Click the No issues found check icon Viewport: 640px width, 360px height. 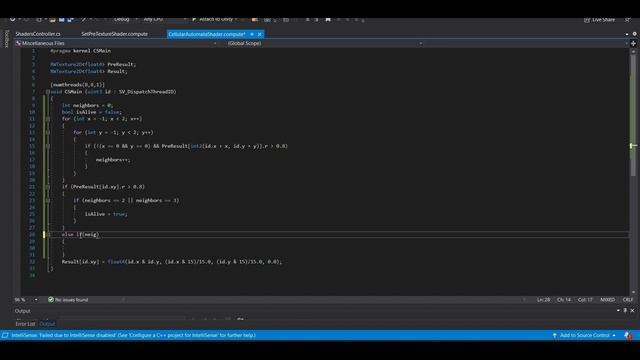pyautogui.click(x=51, y=300)
